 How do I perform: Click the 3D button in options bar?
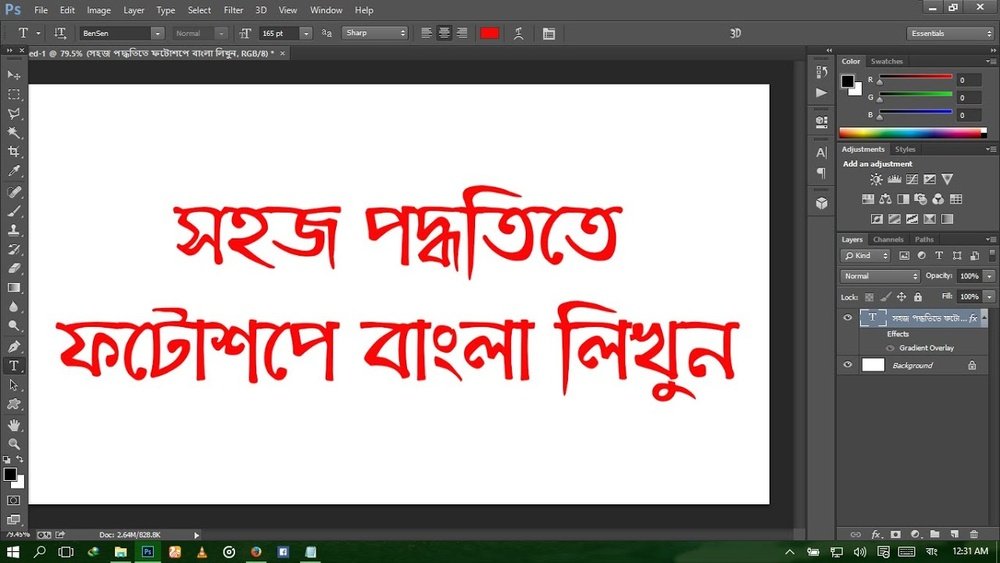tap(735, 33)
